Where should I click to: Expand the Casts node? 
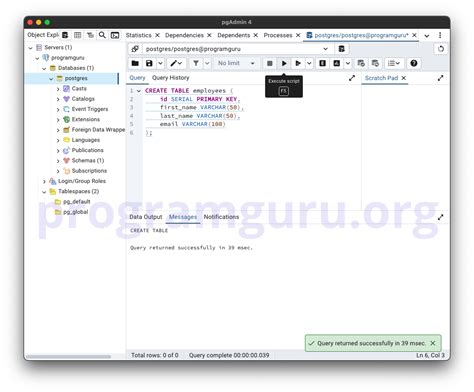coord(58,89)
